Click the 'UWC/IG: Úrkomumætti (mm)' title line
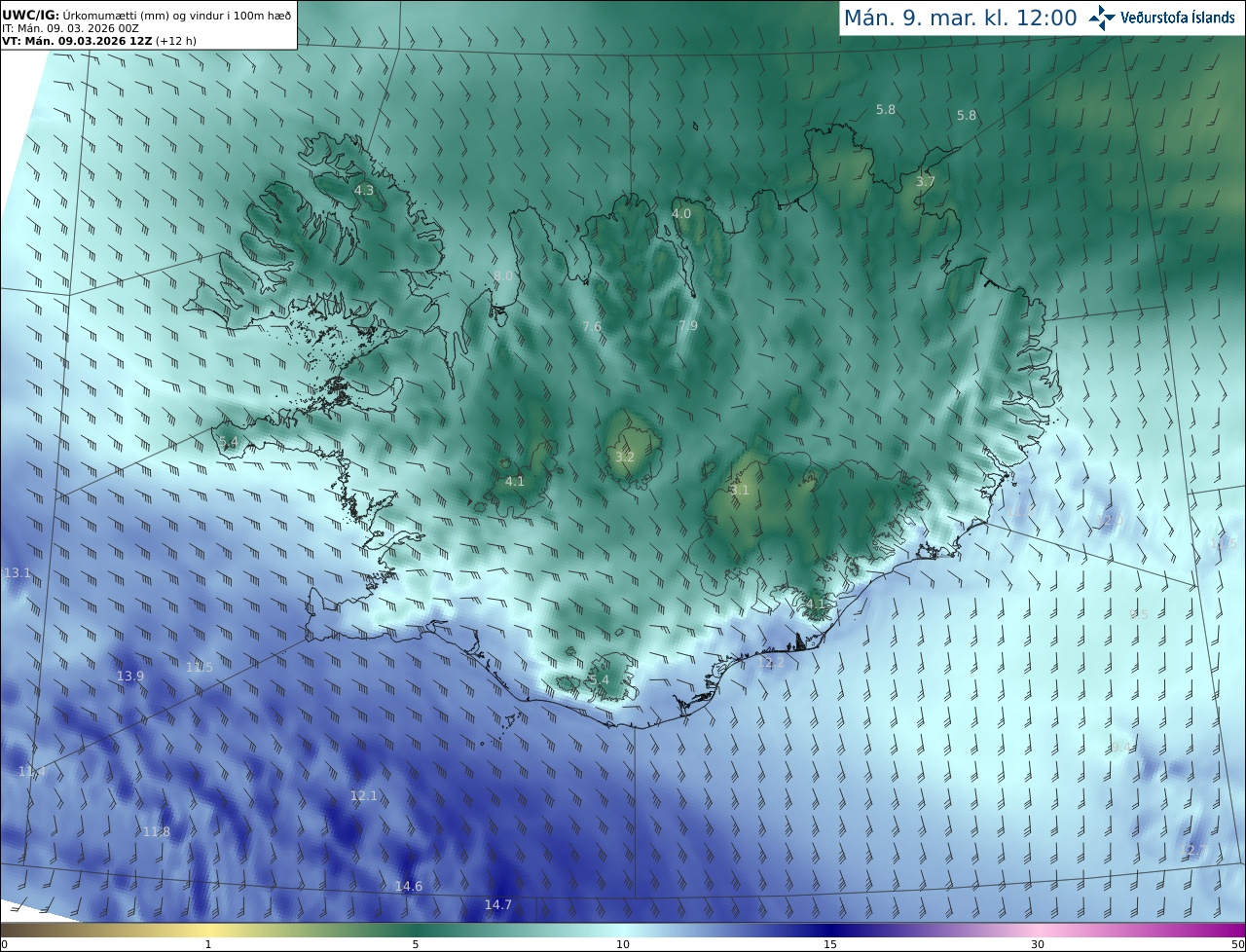 [147, 15]
